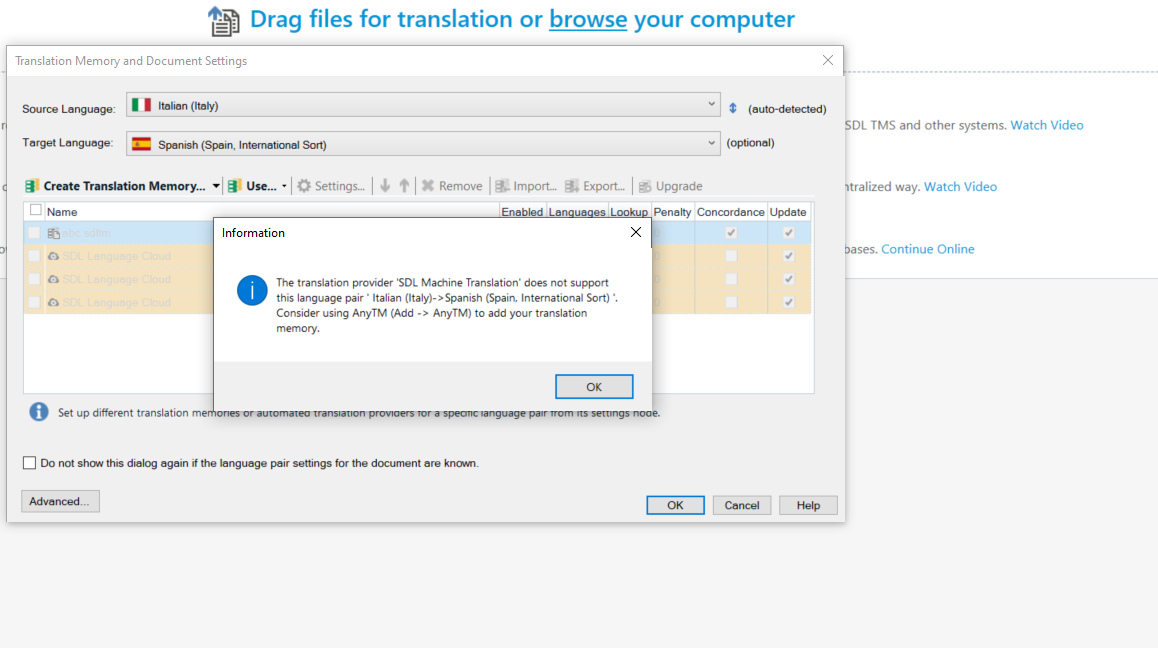Click the Penalty column header
Image resolution: width=1158 pixels, height=648 pixels.
(x=672, y=212)
